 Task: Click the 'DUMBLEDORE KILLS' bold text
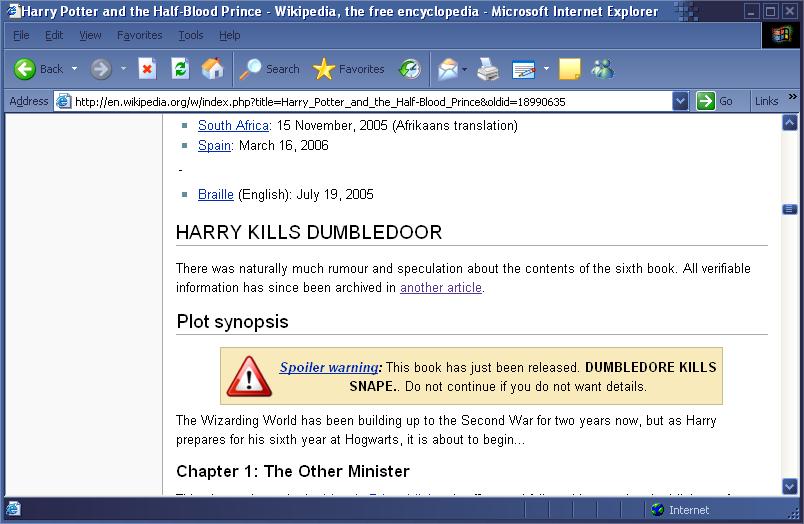[651, 368]
